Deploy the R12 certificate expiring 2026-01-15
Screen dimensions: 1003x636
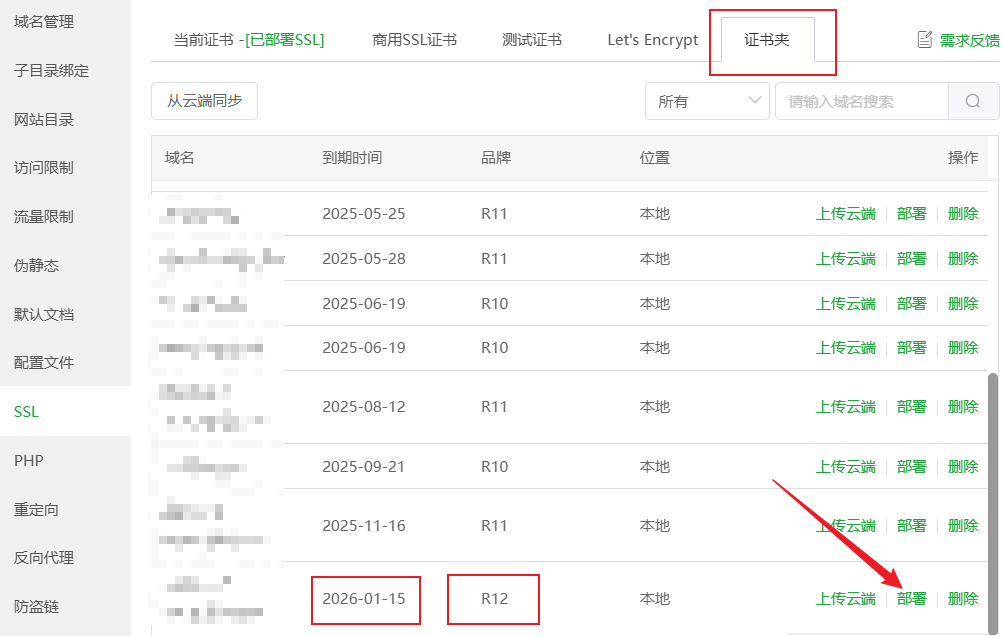pos(912,597)
